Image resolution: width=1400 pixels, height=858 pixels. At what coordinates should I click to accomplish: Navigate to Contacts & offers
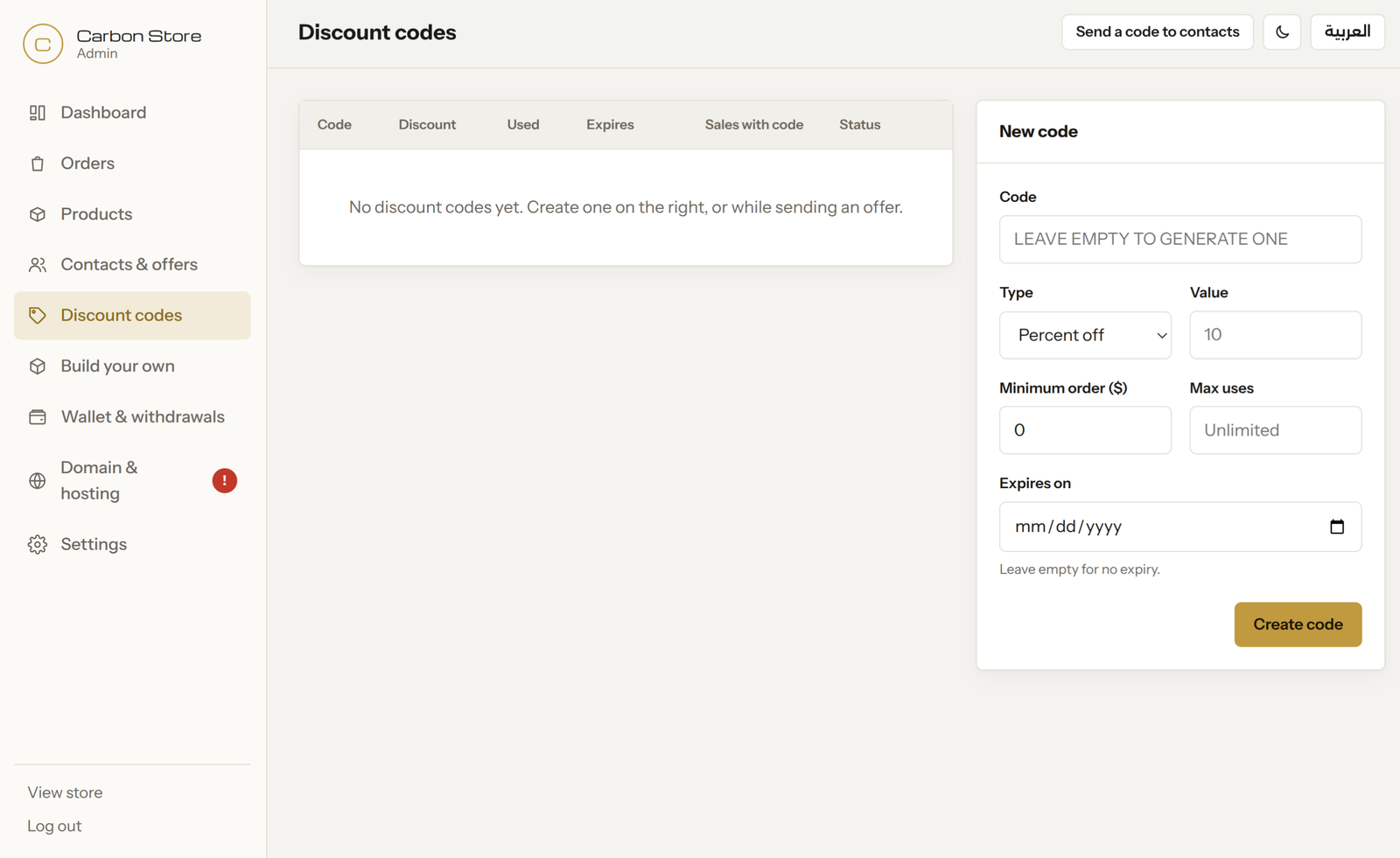click(x=132, y=265)
